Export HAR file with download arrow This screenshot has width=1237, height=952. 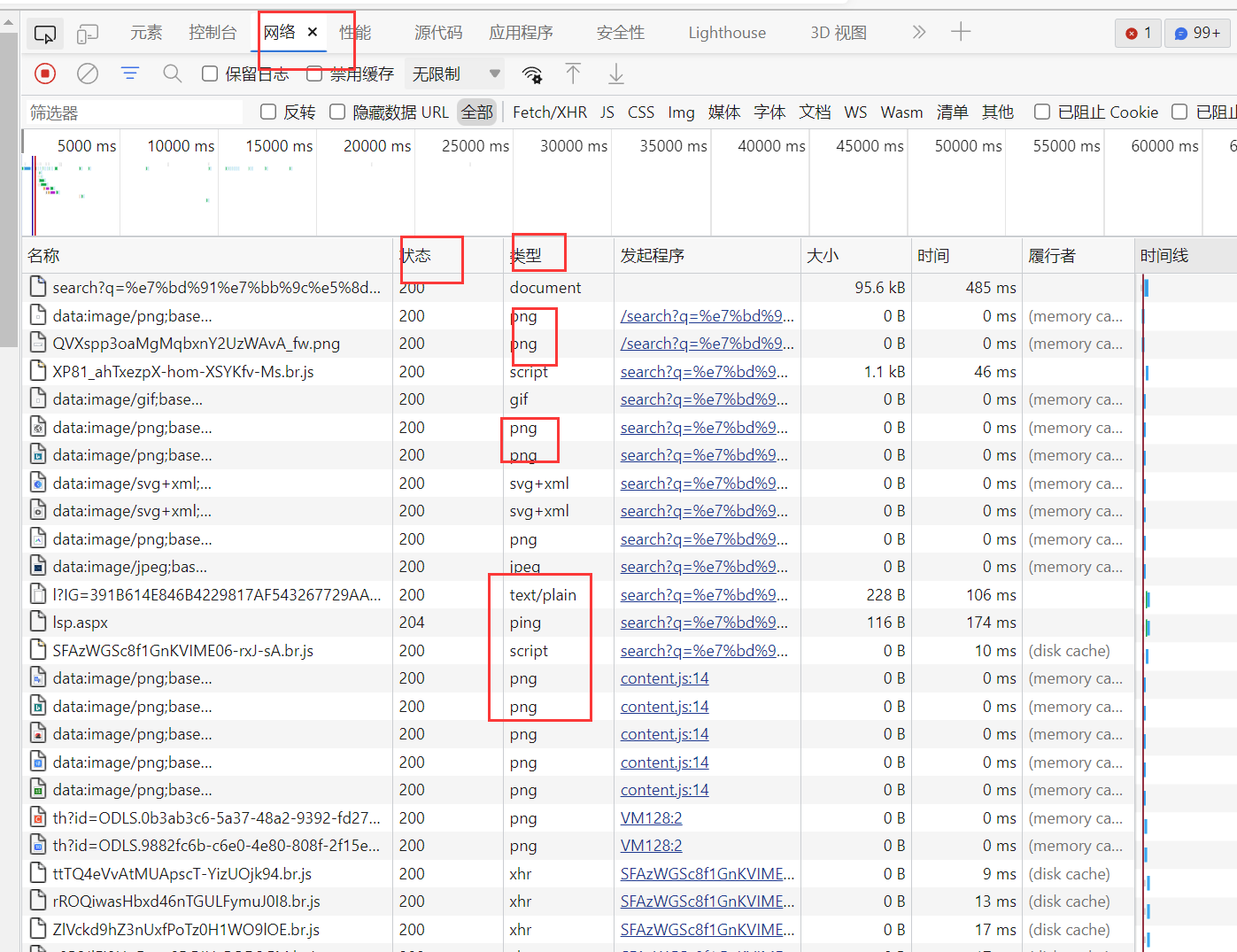616,74
